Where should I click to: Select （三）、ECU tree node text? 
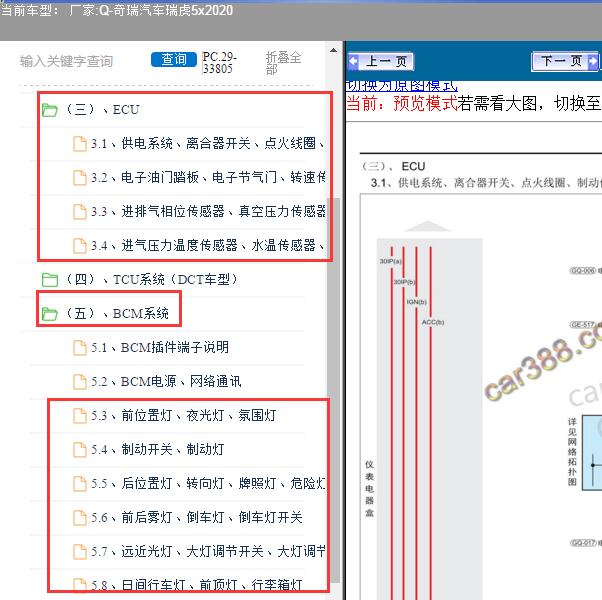click(102, 110)
